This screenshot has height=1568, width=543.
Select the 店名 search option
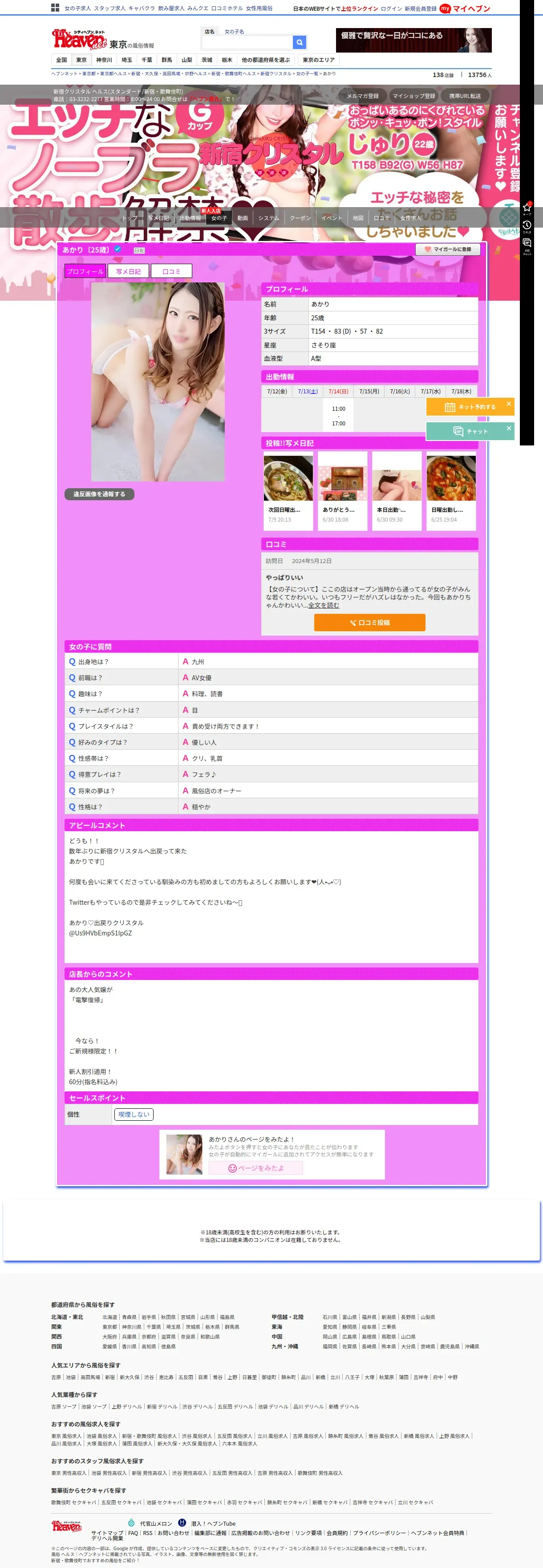point(210,31)
